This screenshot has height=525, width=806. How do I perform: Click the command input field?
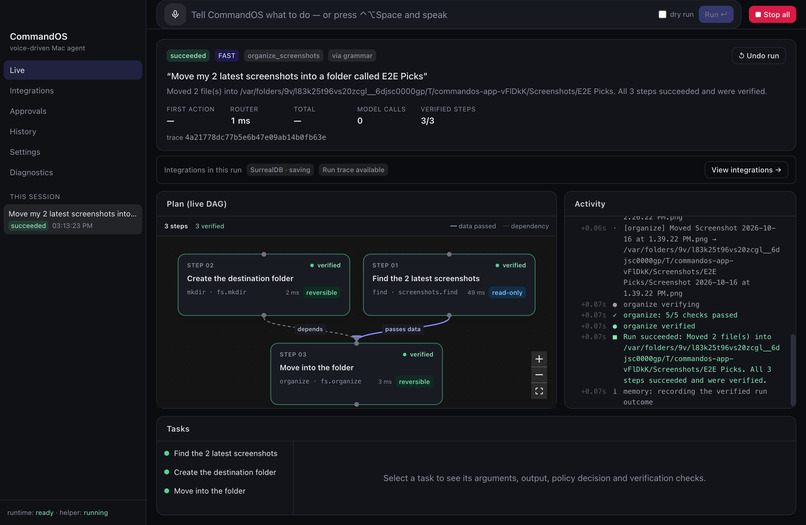pyautogui.click(x=422, y=15)
